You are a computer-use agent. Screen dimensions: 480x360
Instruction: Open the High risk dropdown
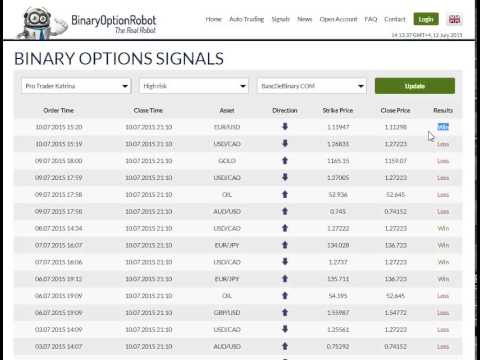coord(194,86)
